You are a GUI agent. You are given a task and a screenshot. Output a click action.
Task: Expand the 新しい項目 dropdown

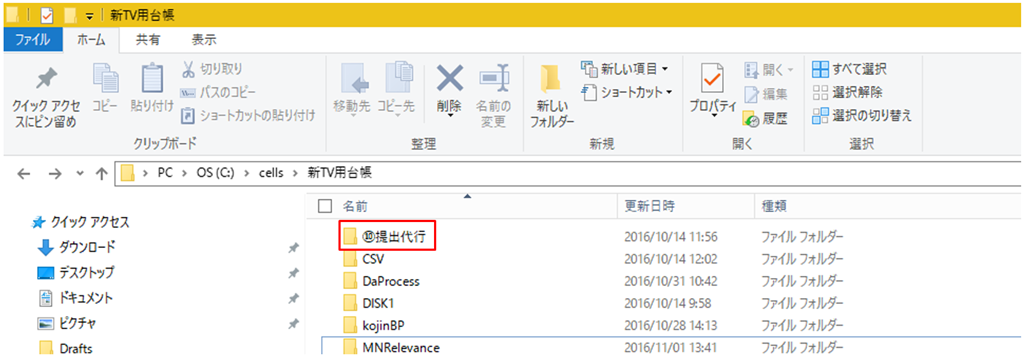[x=665, y=68]
